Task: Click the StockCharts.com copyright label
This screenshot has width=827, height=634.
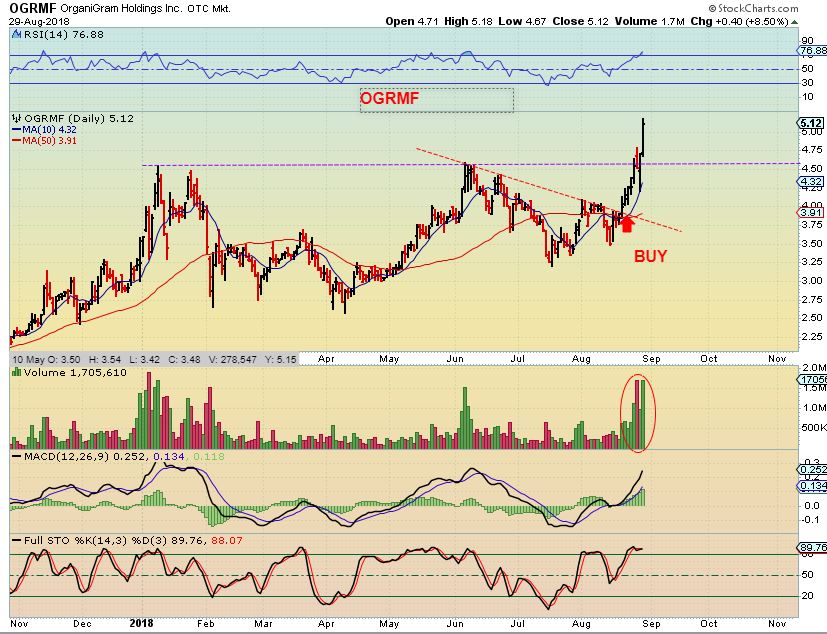Action: [753, 8]
